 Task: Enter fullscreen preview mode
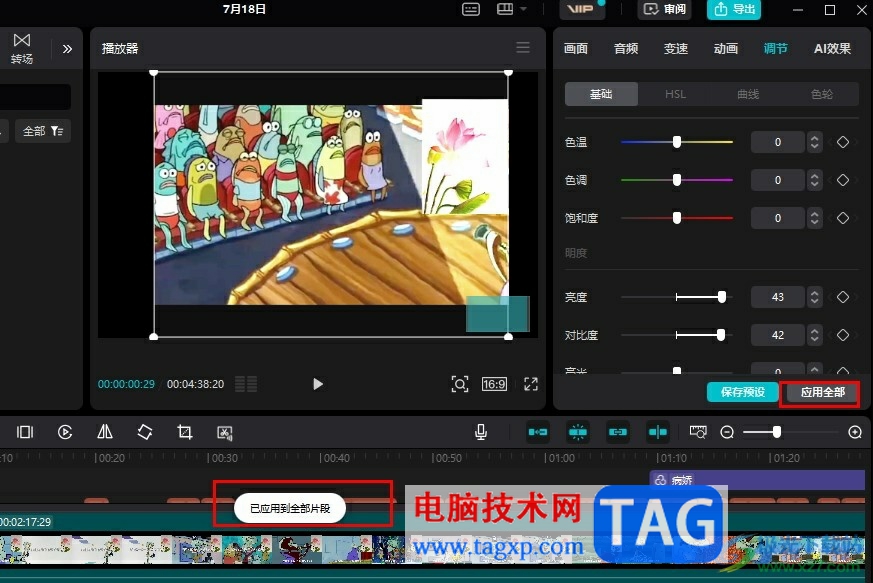click(531, 384)
